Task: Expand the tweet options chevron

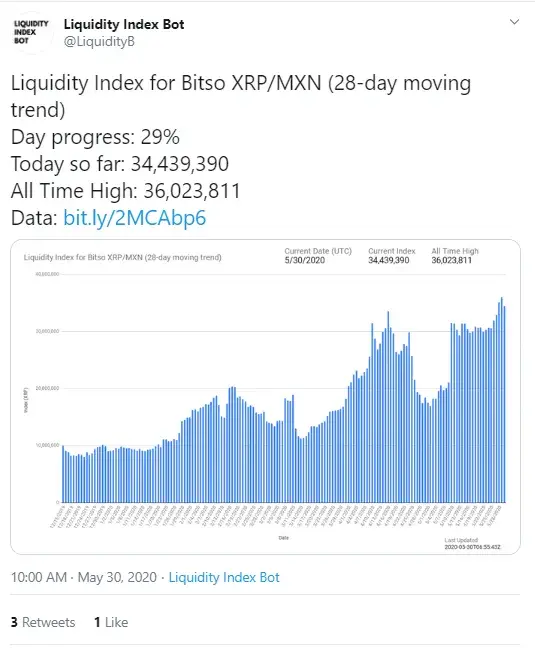Action: 514,22
